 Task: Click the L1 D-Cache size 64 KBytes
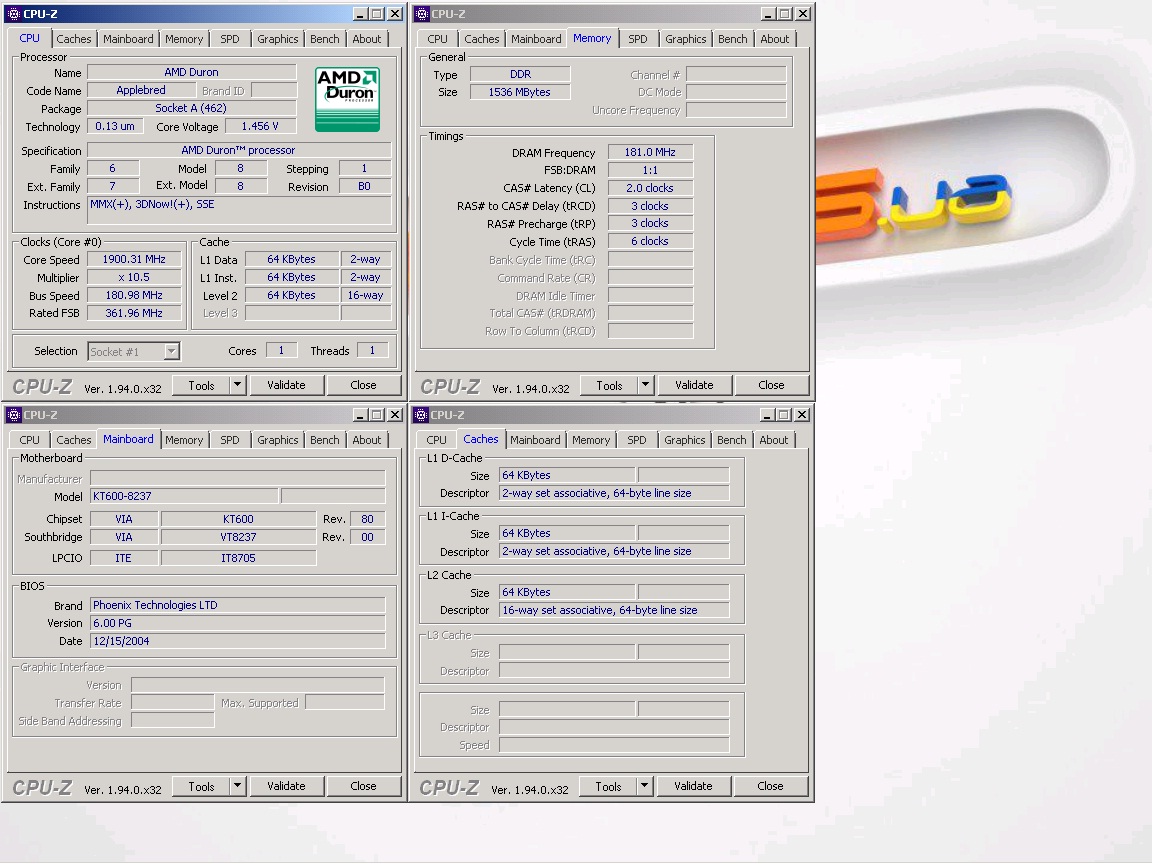click(567, 475)
